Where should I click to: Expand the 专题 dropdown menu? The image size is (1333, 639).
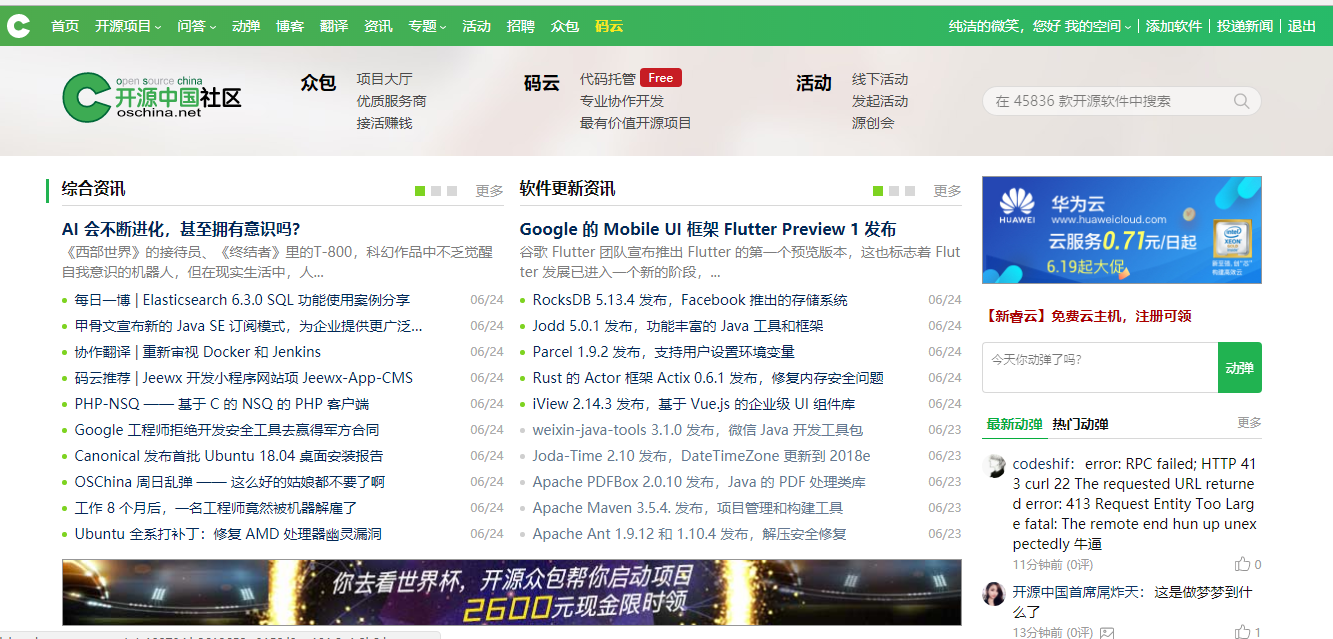(x=427, y=26)
